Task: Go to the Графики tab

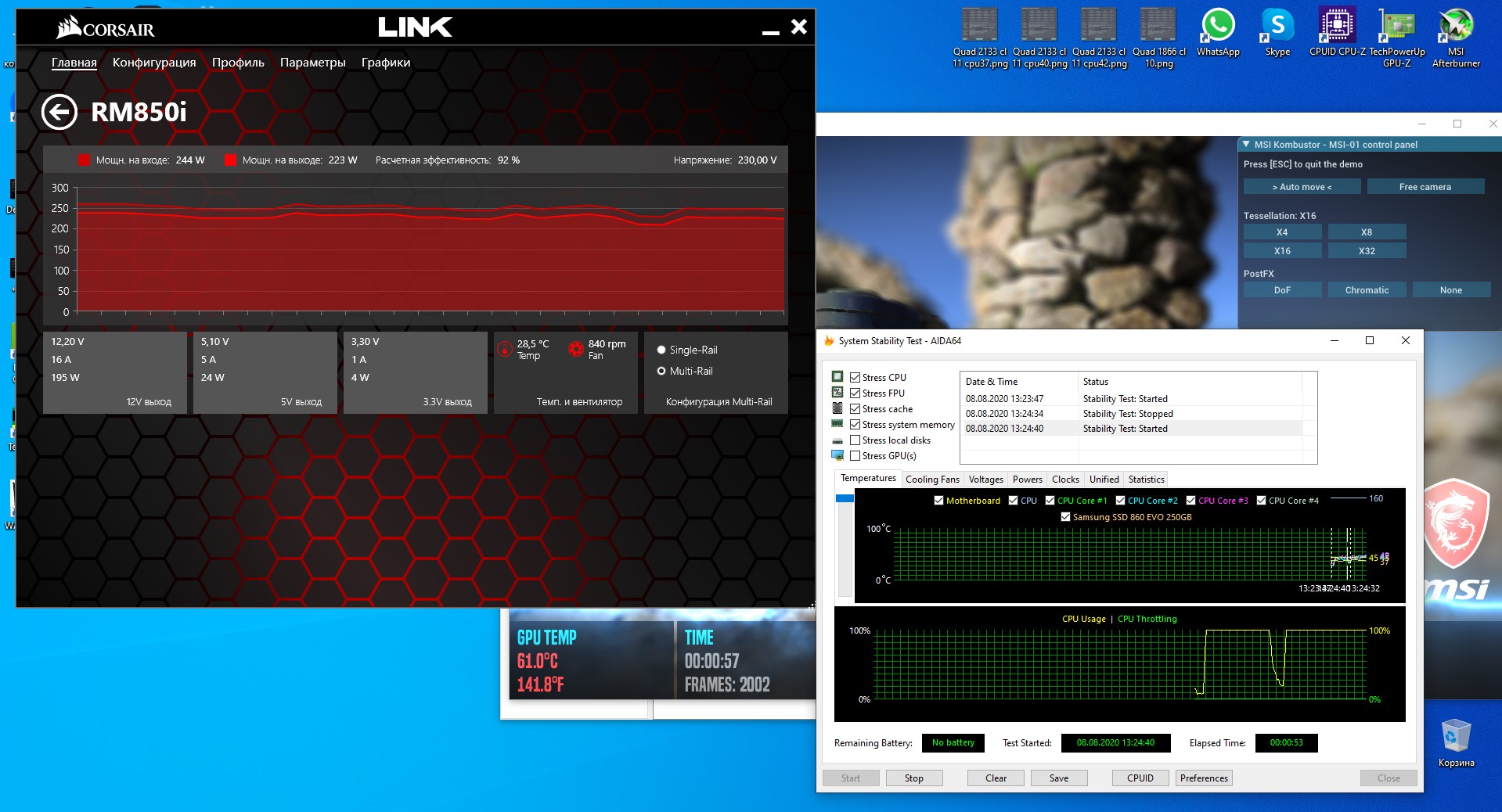Action: pos(386,63)
